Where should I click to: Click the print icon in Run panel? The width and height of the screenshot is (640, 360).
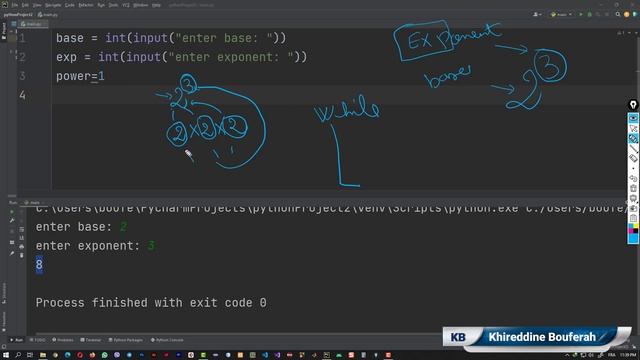click(22, 247)
